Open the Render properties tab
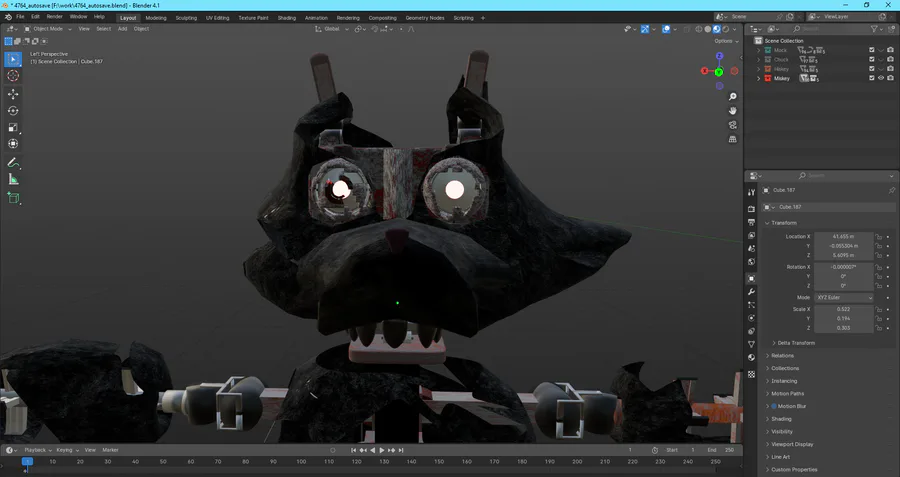This screenshot has width=900, height=477. click(x=751, y=209)
